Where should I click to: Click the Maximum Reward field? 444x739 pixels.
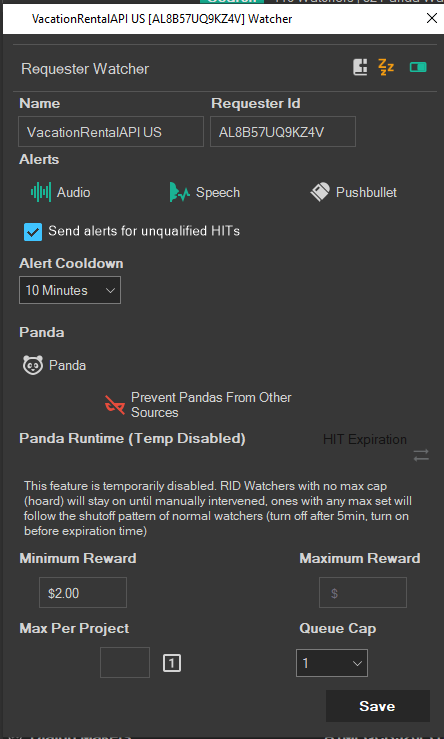coord(363,592)
